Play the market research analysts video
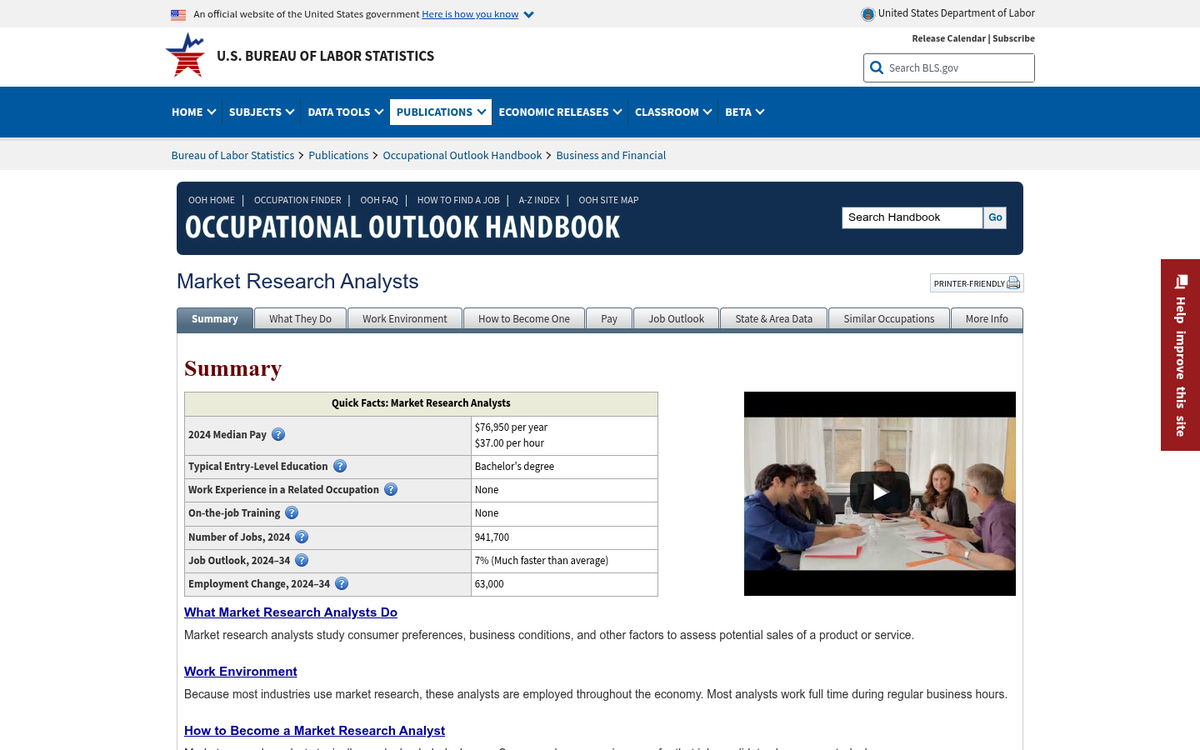 (879, 492)
